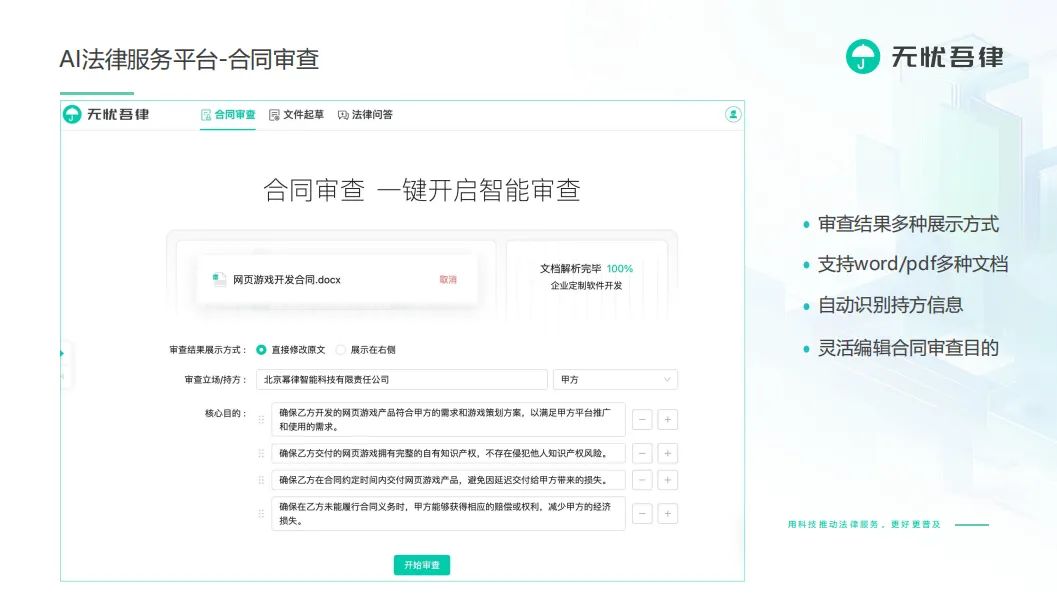Click plus to add a new core purpose
Viewport: 1057px width, 595px height.
[x=667, y=419]
